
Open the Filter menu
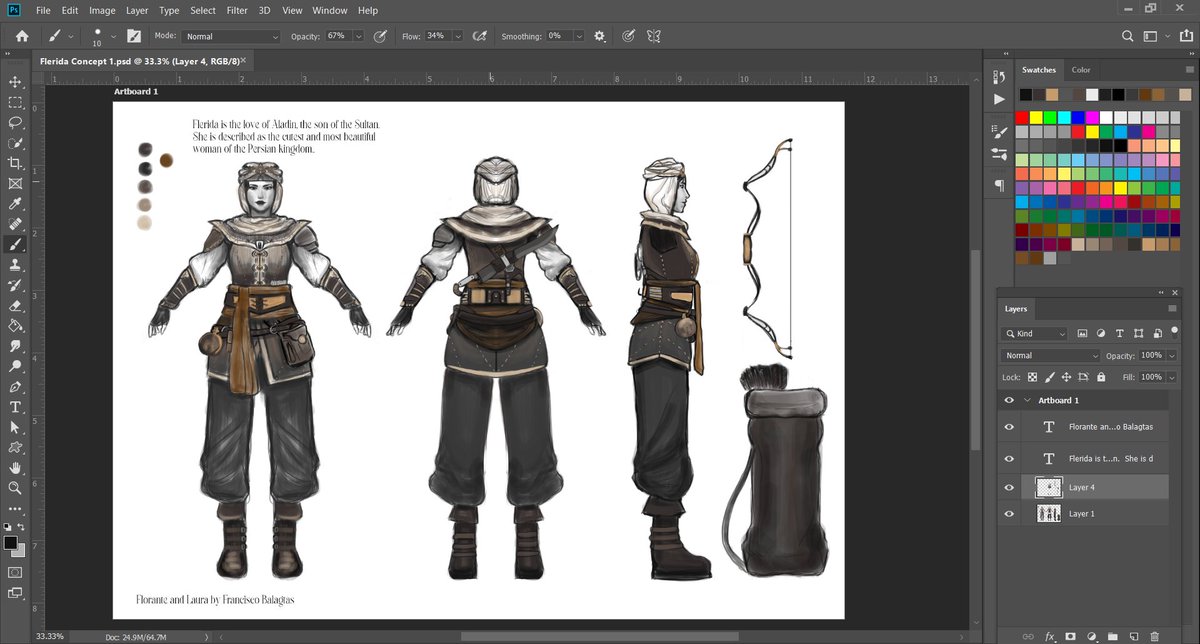237,10
